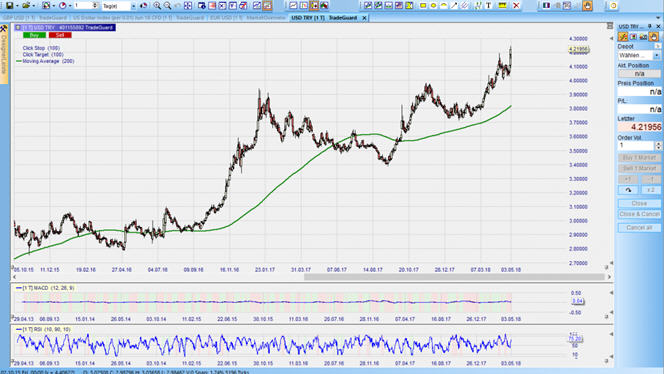Select the text T annotation tool
This screenshot has width=664, height=374.
(488, 6)
